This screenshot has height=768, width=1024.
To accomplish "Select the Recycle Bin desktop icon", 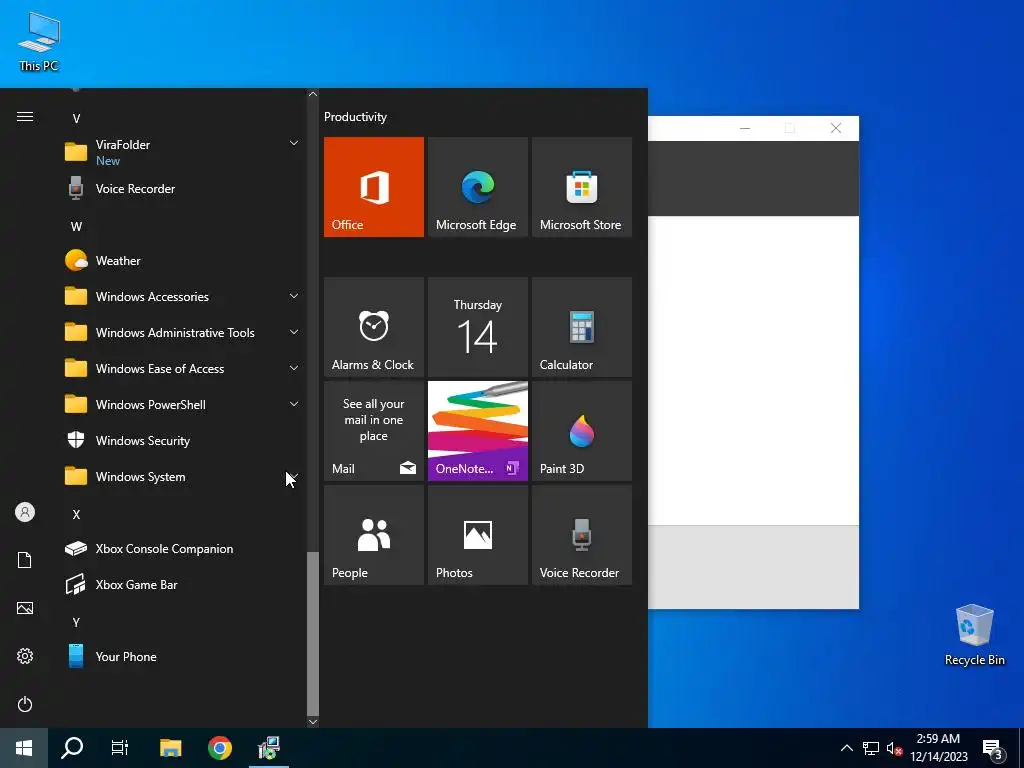I will [974, 635].
